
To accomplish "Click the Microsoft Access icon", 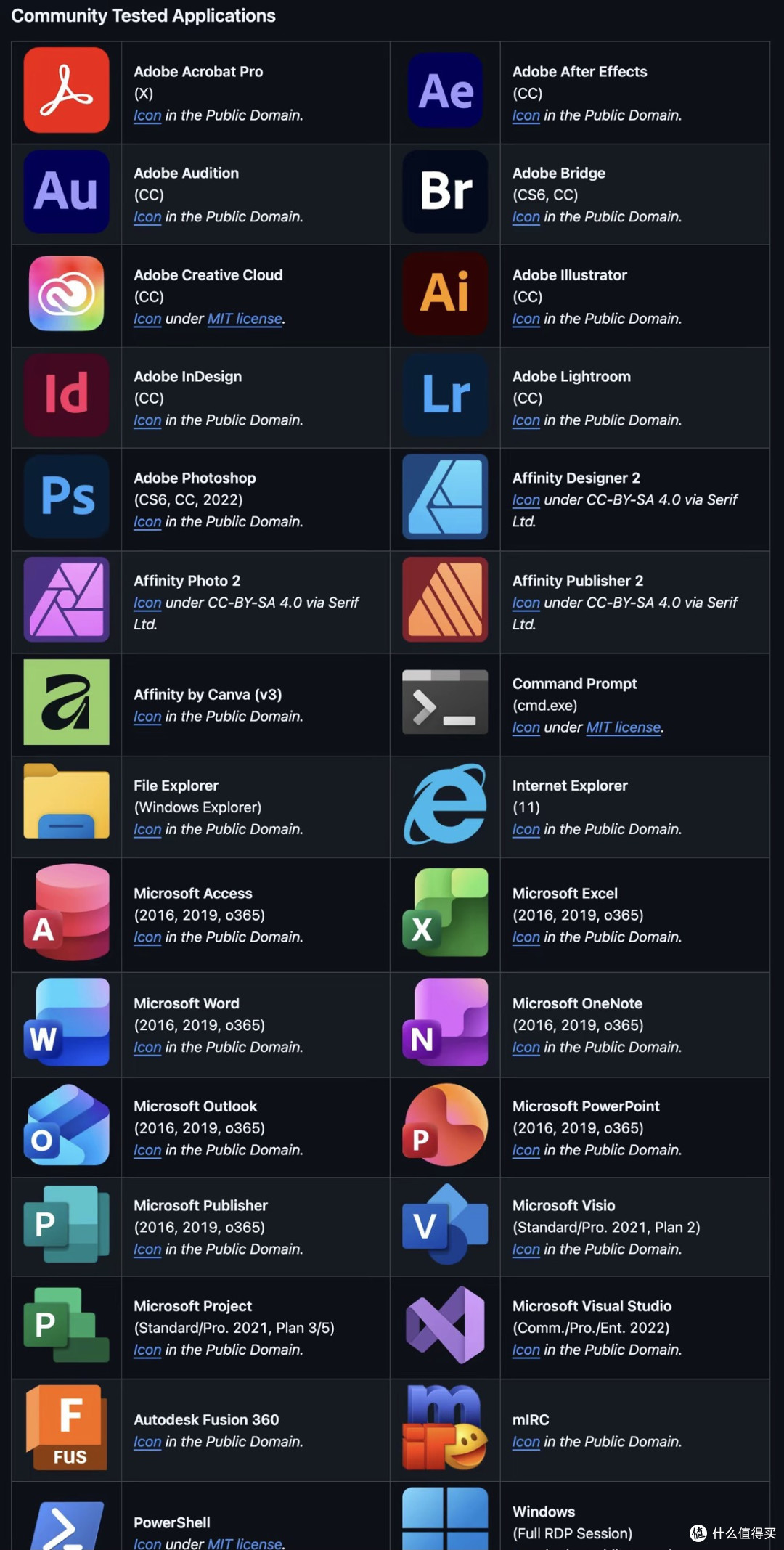I will (x=67, y=912).
